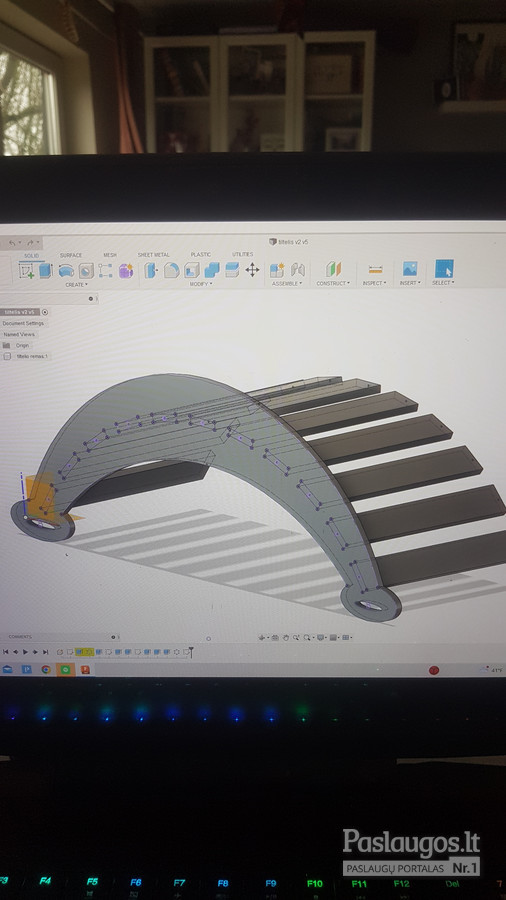This screenshot has width=506, height=900.
Task: Open Chrome from the taskbar
Action: point(46,669)
